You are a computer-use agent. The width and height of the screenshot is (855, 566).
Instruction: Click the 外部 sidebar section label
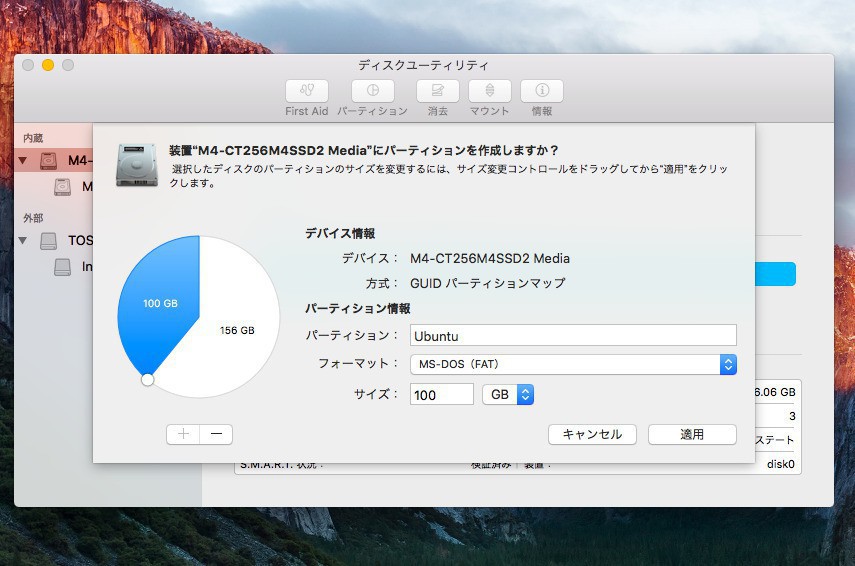[x=33, y=218]
